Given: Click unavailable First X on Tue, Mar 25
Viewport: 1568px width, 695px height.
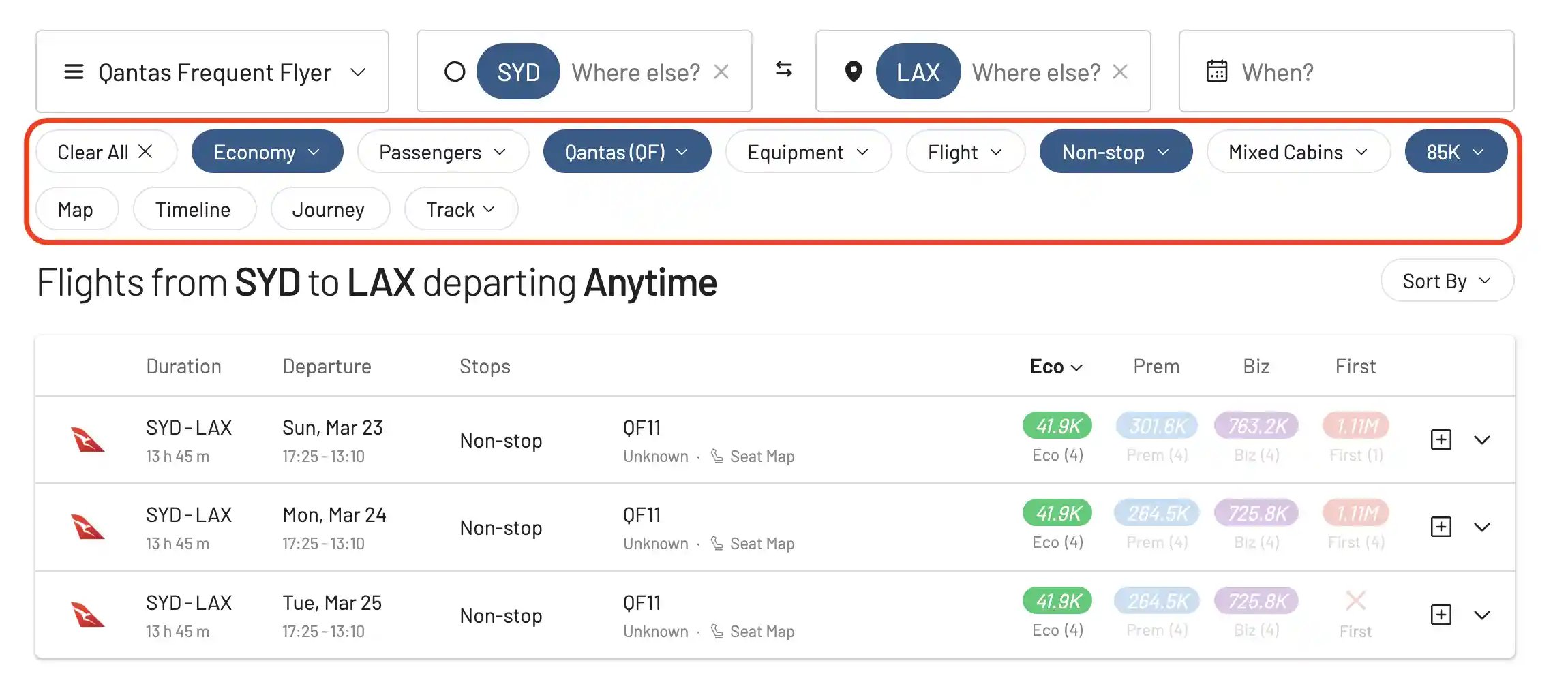Looking at the screenshot, I should tap(1356, 600).
